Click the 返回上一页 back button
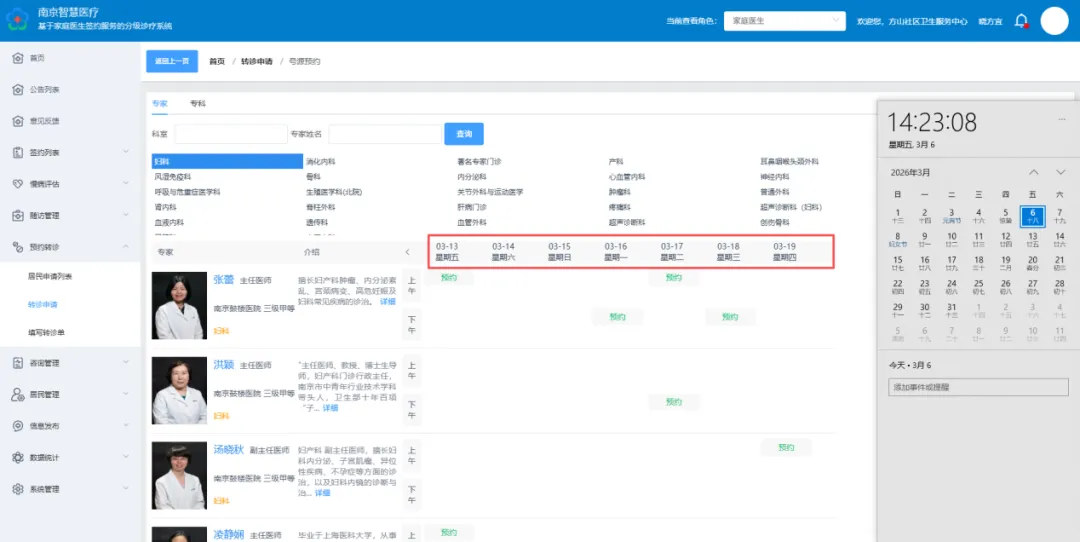Viewport: 1080px width, 542px height. [x=172, y=61]
